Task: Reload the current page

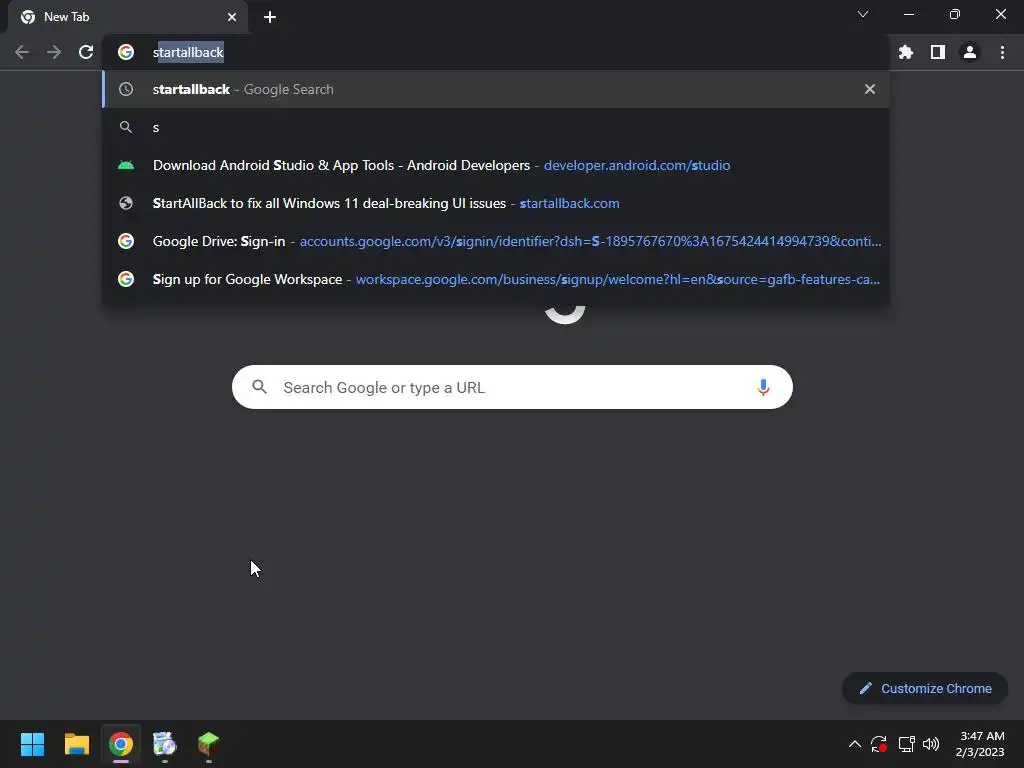Action: pos(86,52)
